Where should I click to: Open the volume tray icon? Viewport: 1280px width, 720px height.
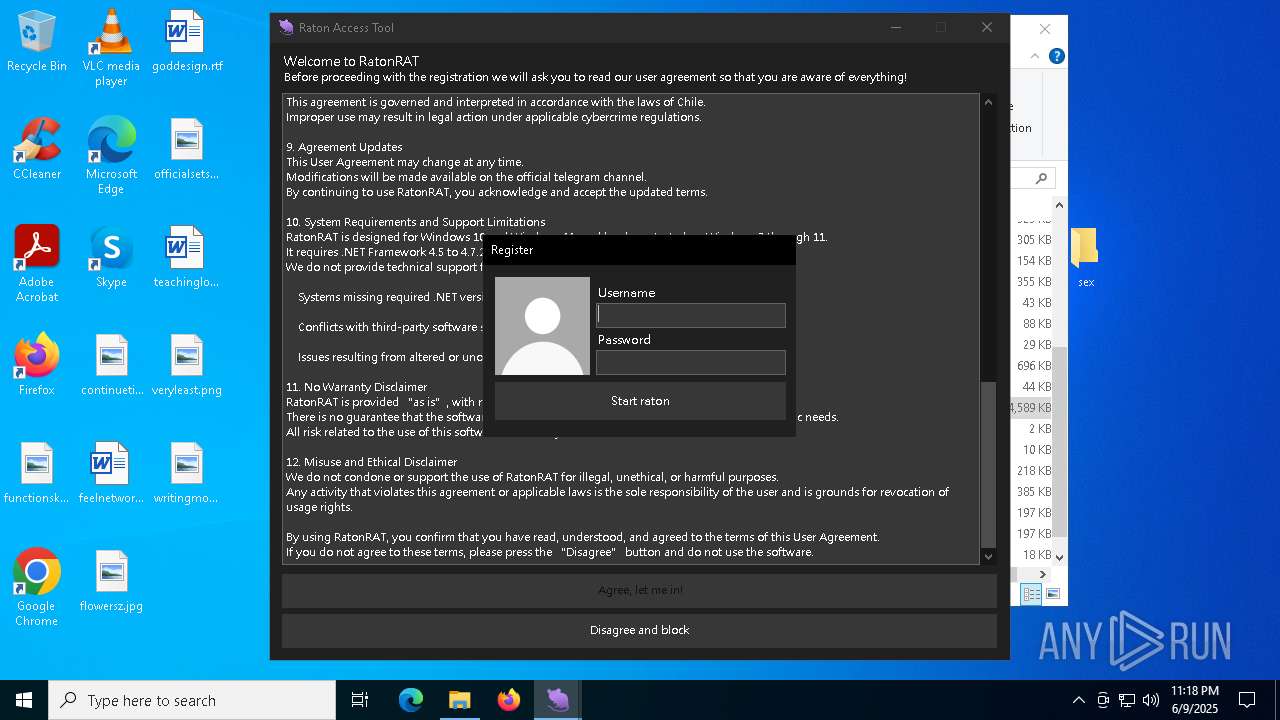point(1151,700)
